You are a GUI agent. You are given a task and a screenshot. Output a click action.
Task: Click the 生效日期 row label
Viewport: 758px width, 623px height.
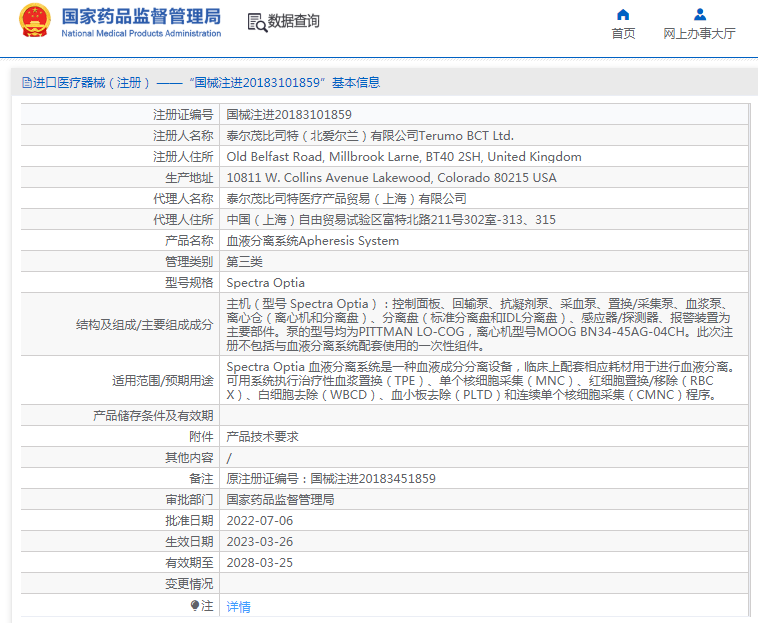tap(189, 542)
